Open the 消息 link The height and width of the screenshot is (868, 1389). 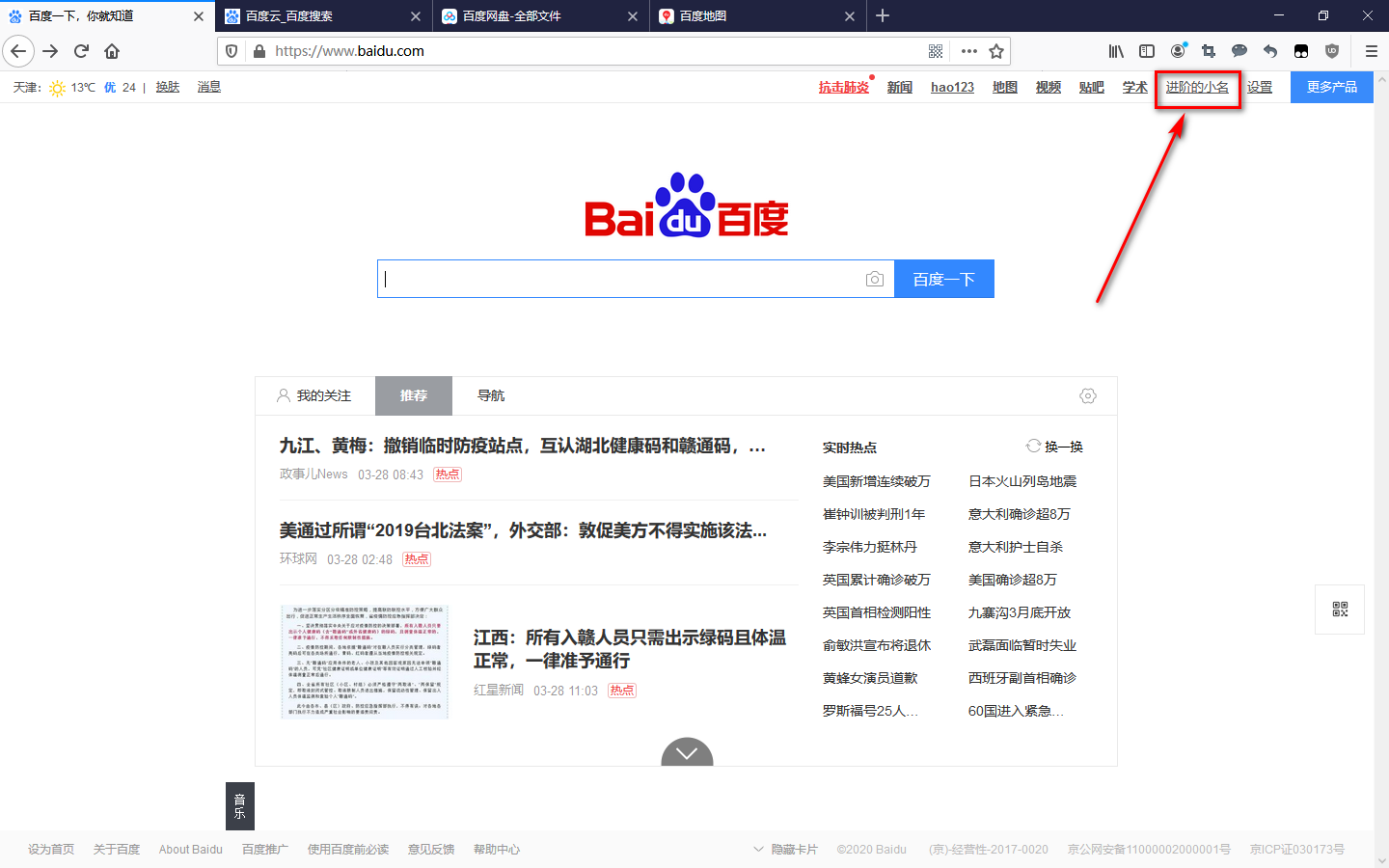pyautogui.click(x=209, y=87)
